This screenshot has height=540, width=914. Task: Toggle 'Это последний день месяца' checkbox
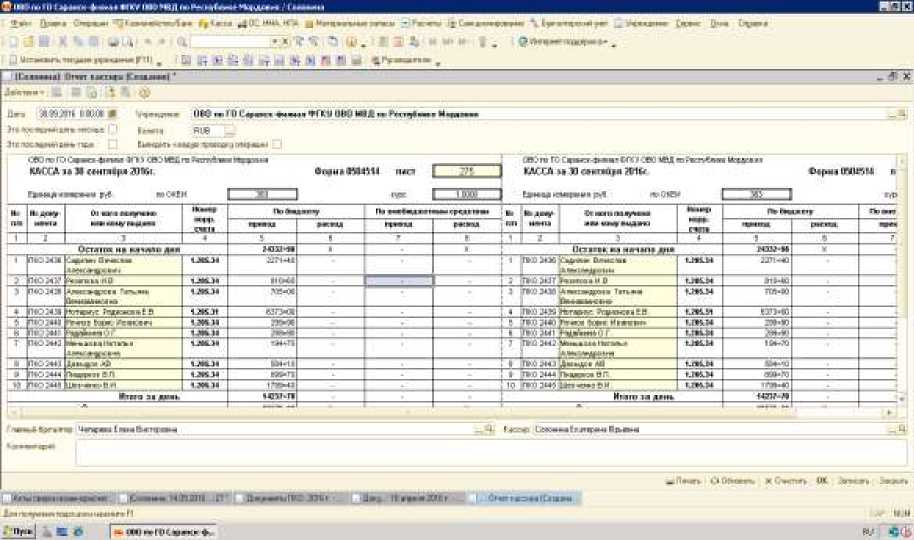tap(112, 130)
